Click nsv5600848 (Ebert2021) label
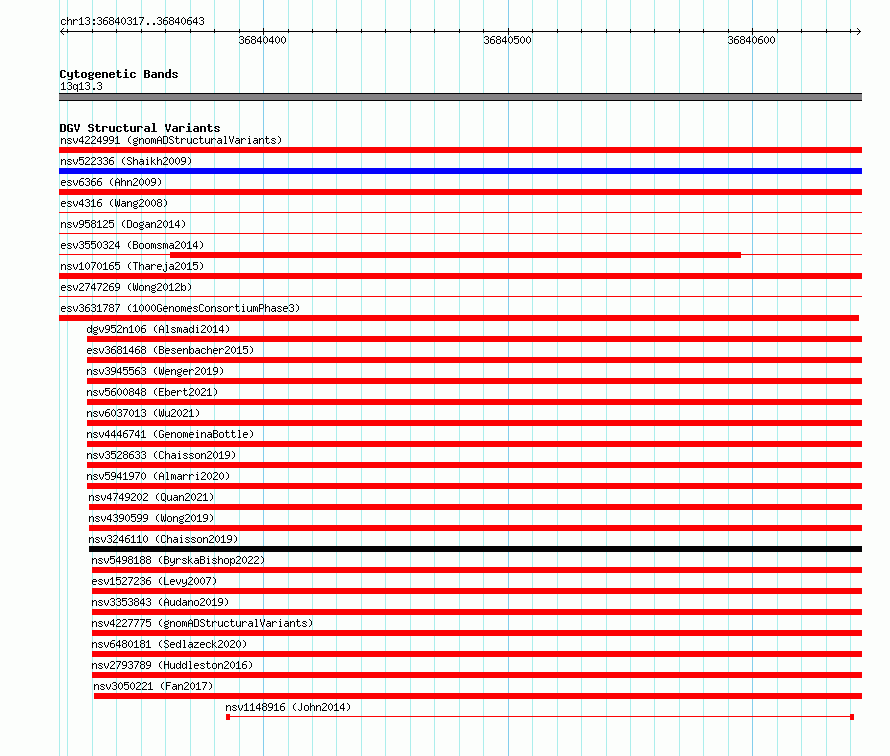The height and width of the screenshot is (756, 890). pos(152,392)
